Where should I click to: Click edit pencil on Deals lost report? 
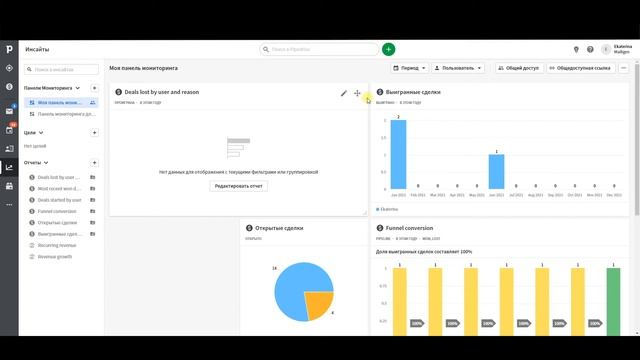click(x=344, y=93)
